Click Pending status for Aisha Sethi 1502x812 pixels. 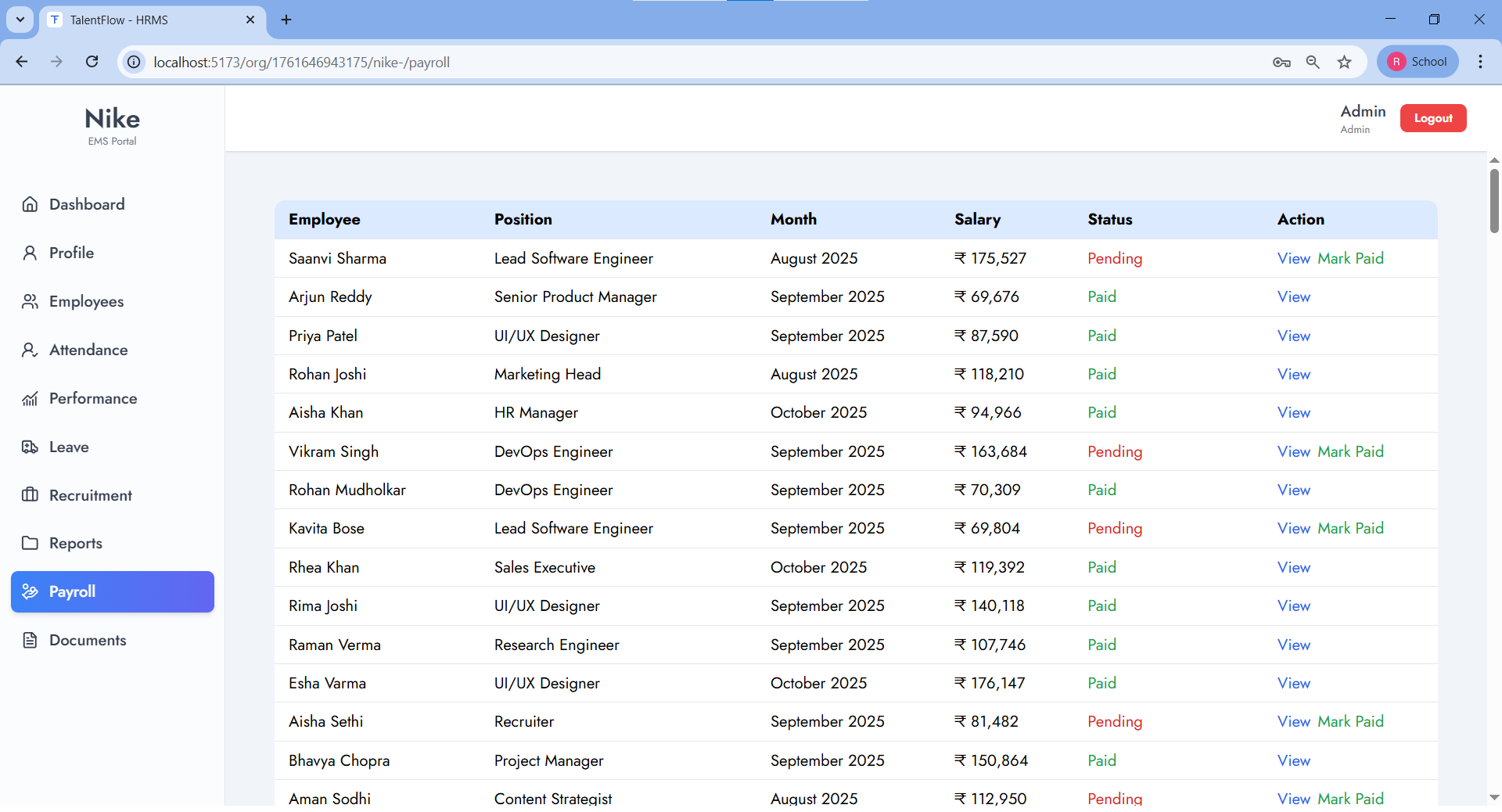click(1115, 721)
